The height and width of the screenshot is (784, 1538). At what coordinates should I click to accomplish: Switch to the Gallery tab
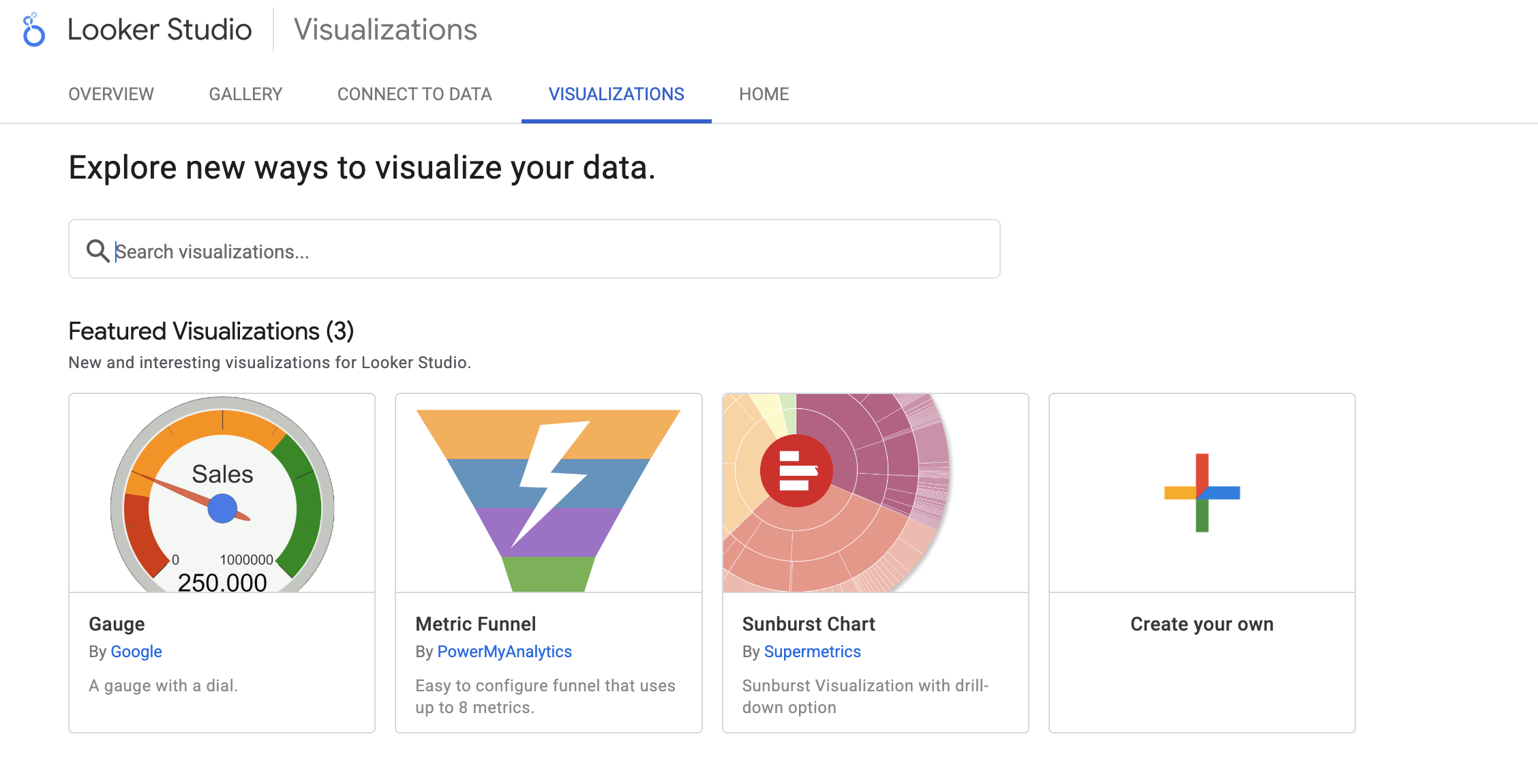(245, 94)
